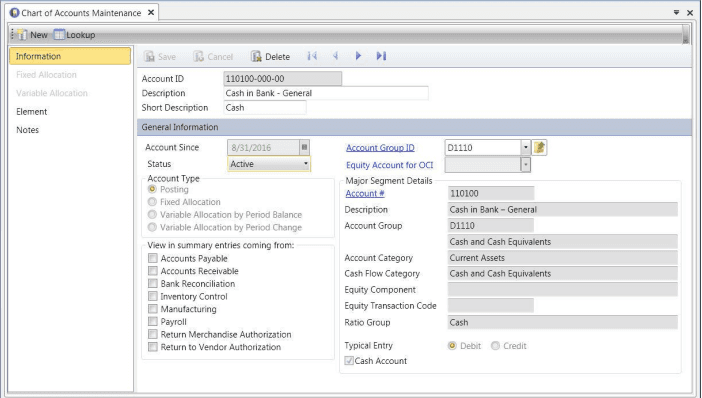702x398 pixels.
Task: Tick the Manufacturing checkbox
Action: [x=153, y=309]
